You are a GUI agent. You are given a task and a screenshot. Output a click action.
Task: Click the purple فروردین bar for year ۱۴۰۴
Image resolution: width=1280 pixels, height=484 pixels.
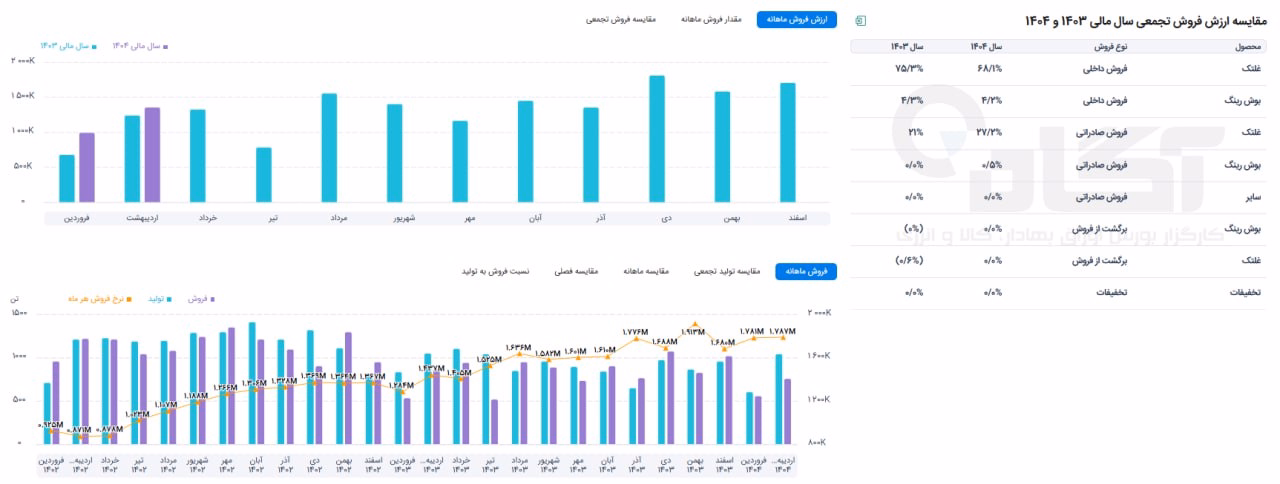(x=87, y=167)
